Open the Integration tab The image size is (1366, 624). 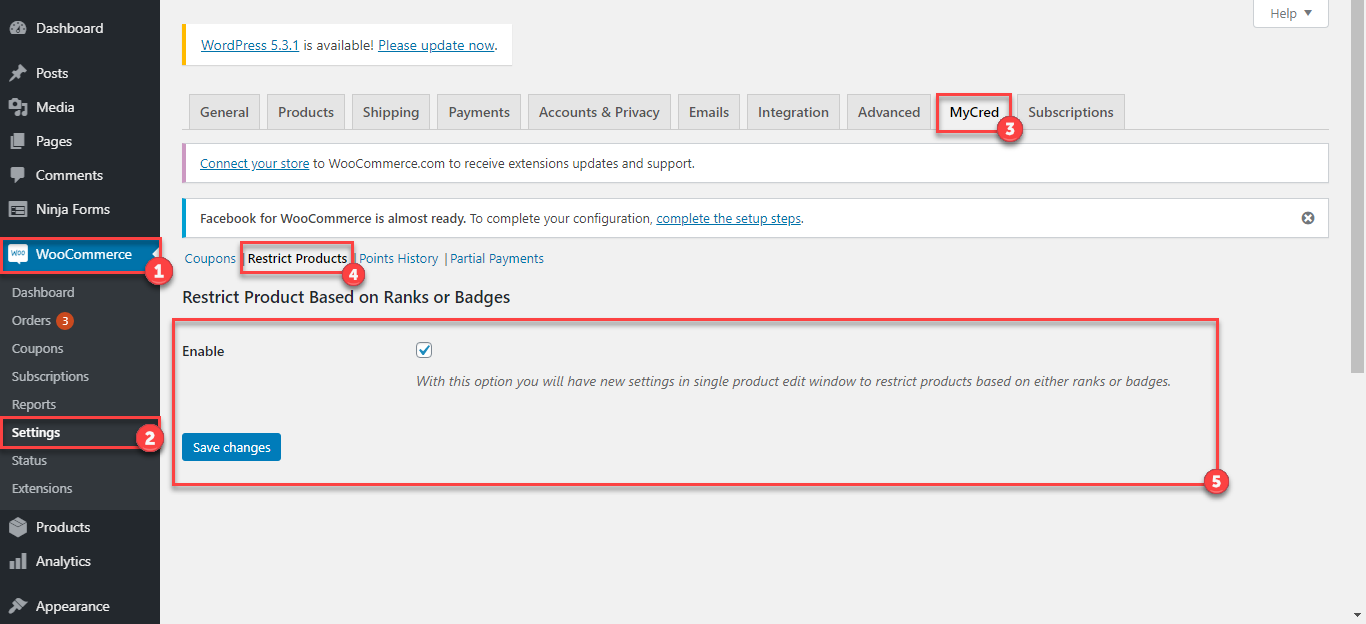(x=794, y=112)
